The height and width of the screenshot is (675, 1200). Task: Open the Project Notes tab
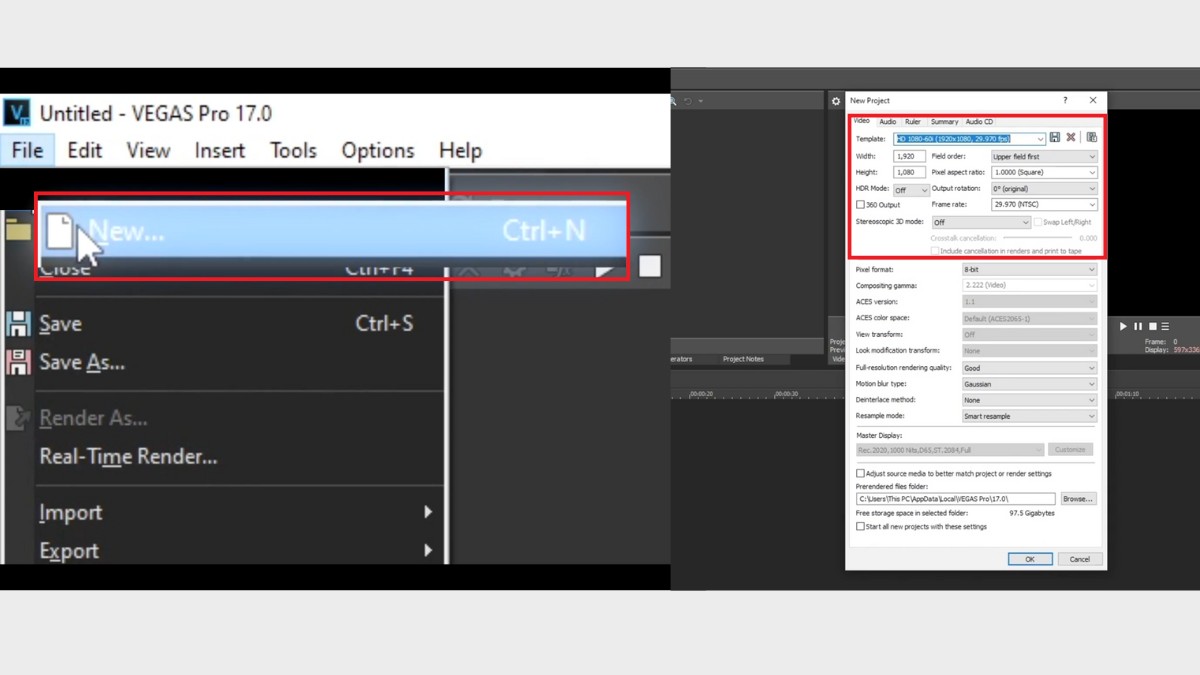[x=743, y=359]
